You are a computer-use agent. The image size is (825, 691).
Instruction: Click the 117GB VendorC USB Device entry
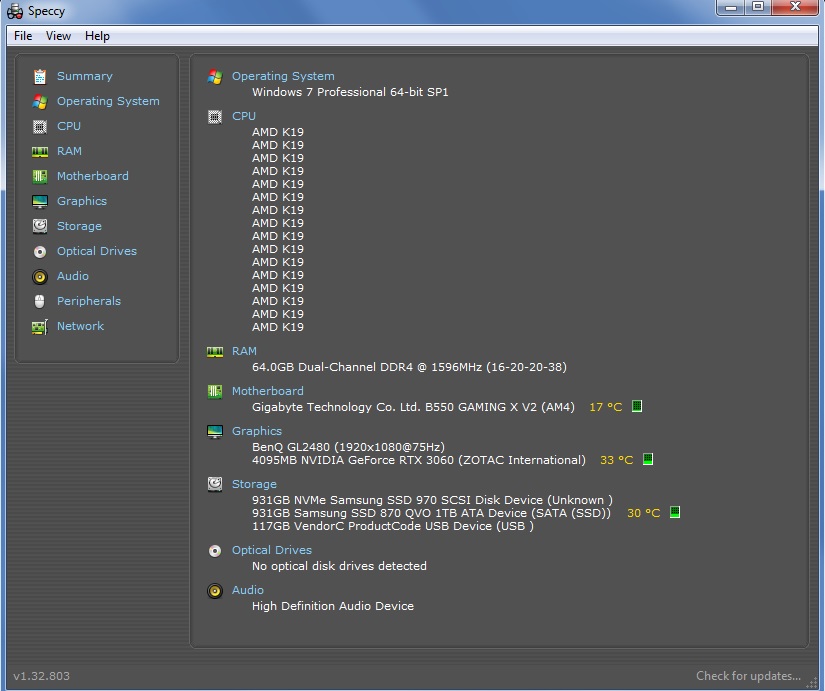coord(393,526)
